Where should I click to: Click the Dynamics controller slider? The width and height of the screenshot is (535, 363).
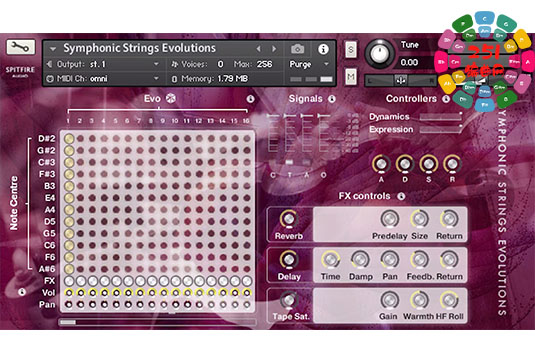tap(440, 117)
